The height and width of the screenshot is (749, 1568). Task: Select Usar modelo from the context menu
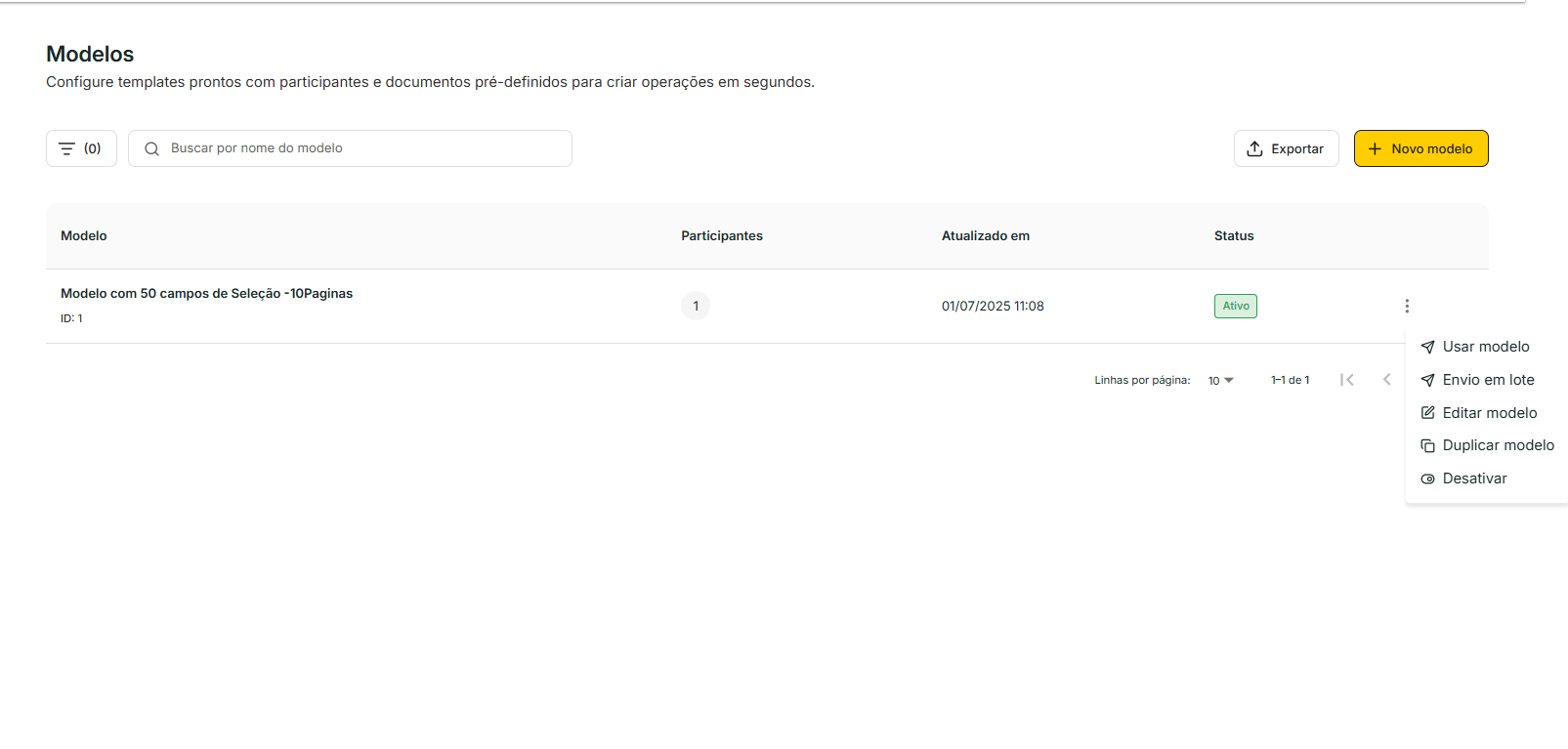[1485, 347]
